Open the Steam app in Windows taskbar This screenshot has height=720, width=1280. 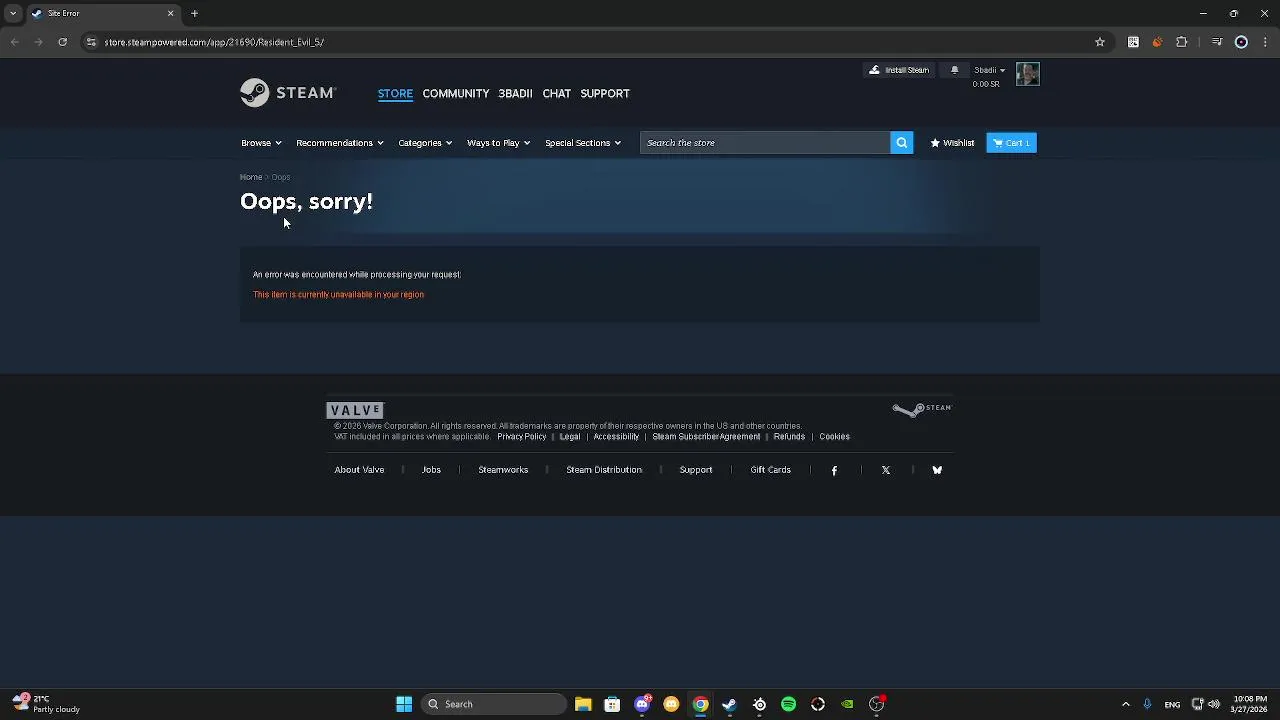(730, 704)
